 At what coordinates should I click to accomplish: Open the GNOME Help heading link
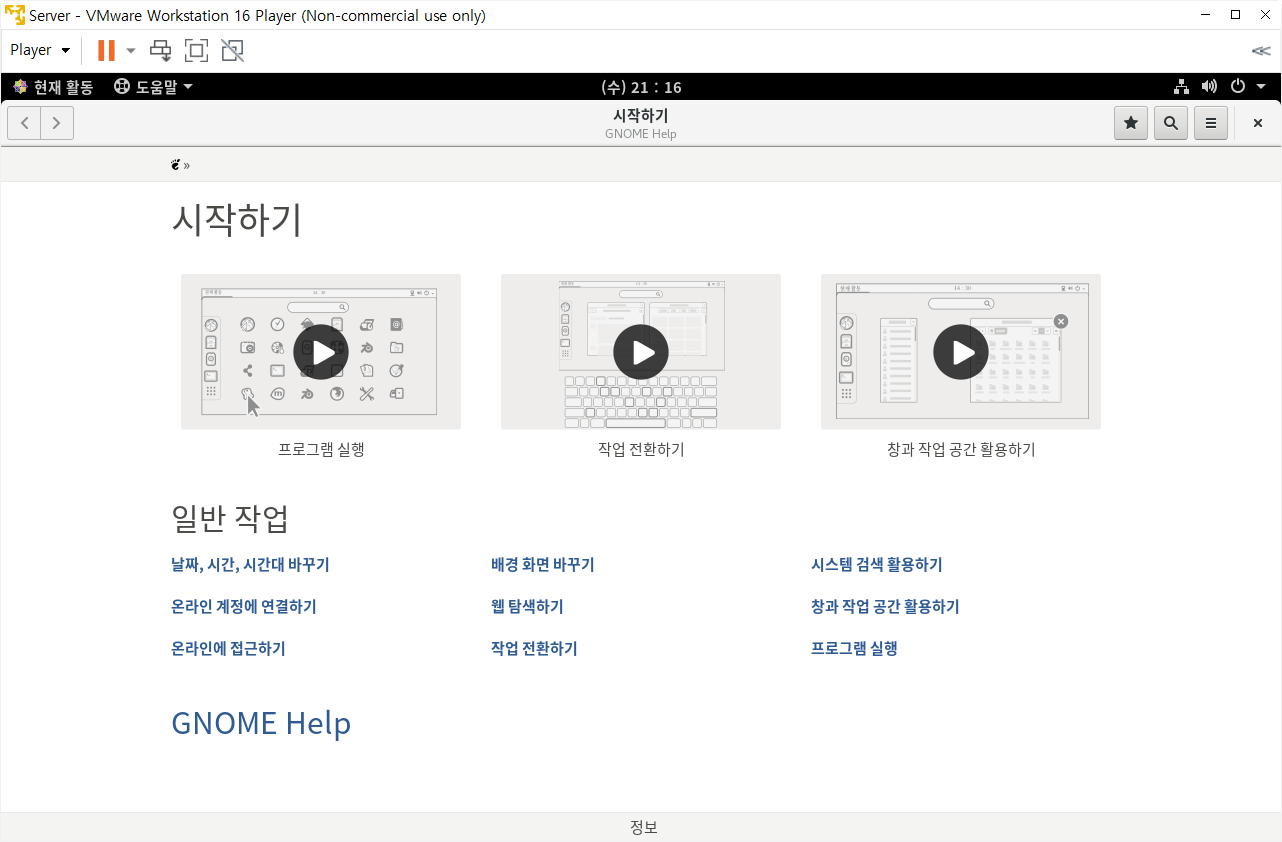[261, 723]
